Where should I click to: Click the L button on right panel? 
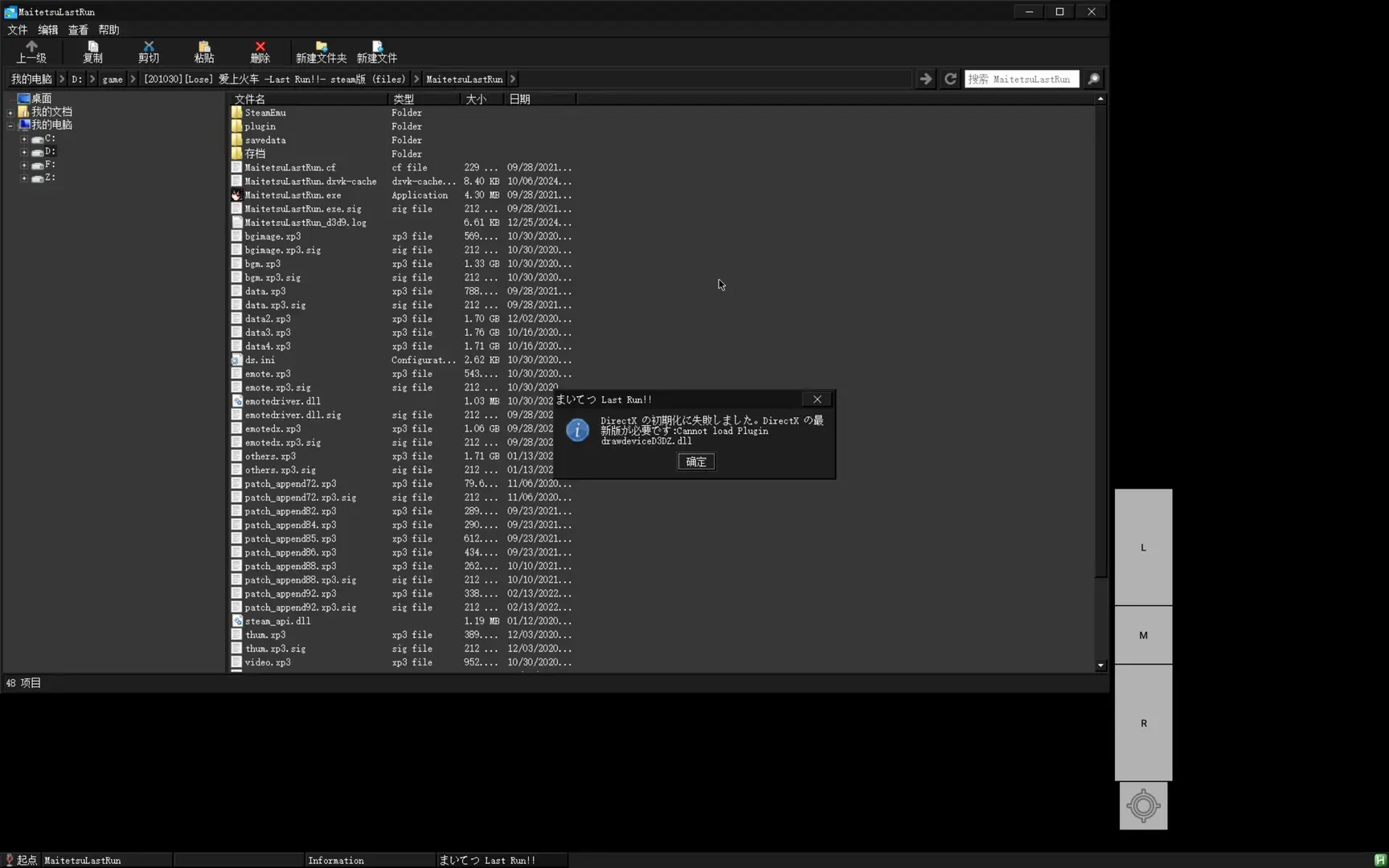pos(1143,547)
